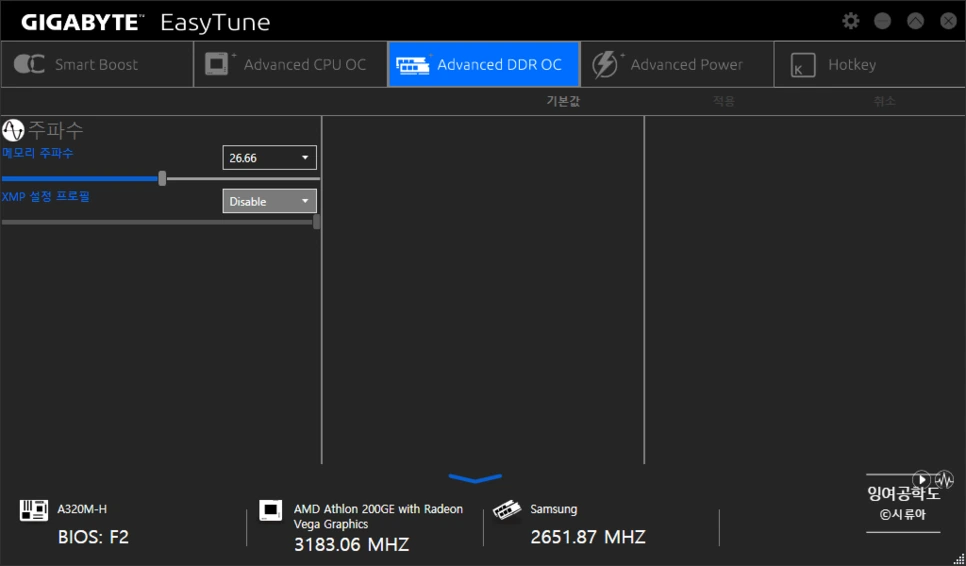The image size is (966, 566).
Task: Click the AMD Athlon 200GE processor name
Action: 378,517
